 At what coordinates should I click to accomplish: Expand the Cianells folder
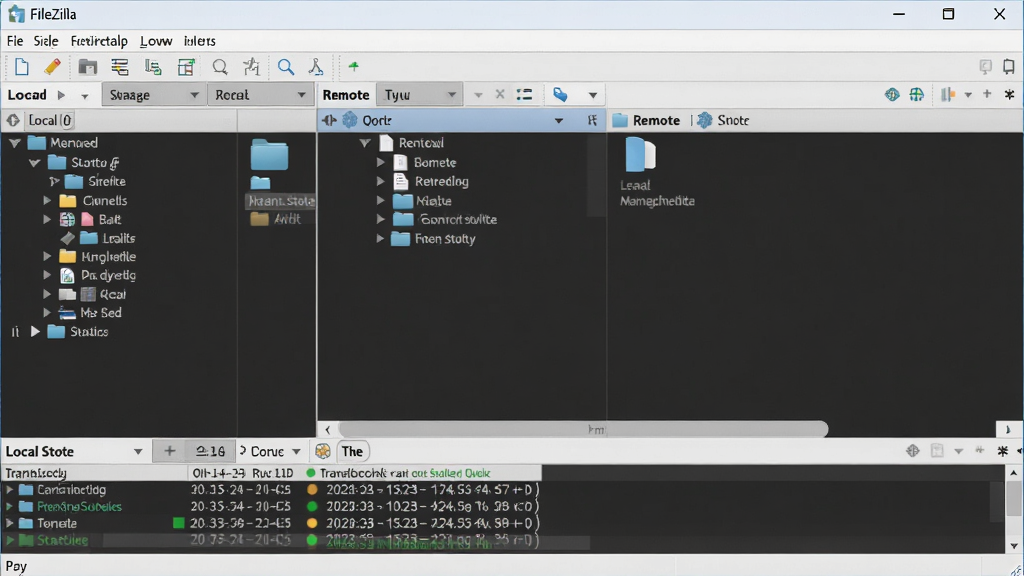tap(47, 200)
